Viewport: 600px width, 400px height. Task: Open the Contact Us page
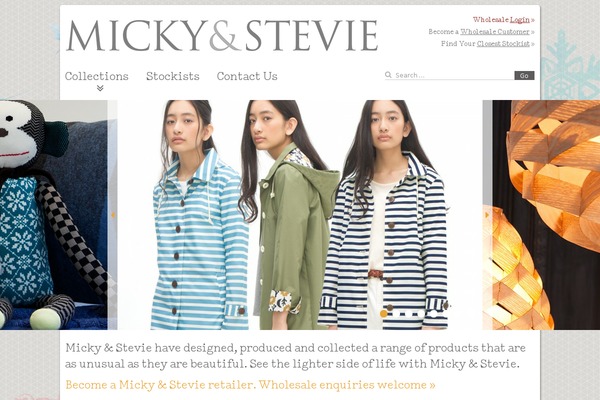[247, 76]
